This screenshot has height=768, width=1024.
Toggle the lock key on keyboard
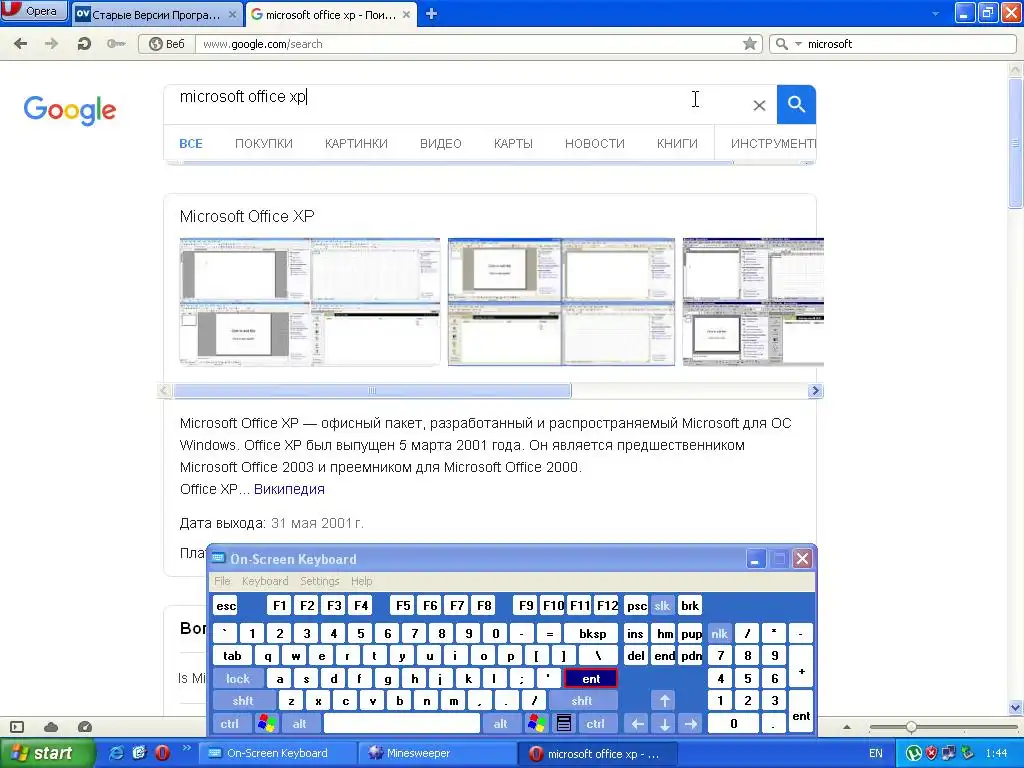click(x=238, y=679)
